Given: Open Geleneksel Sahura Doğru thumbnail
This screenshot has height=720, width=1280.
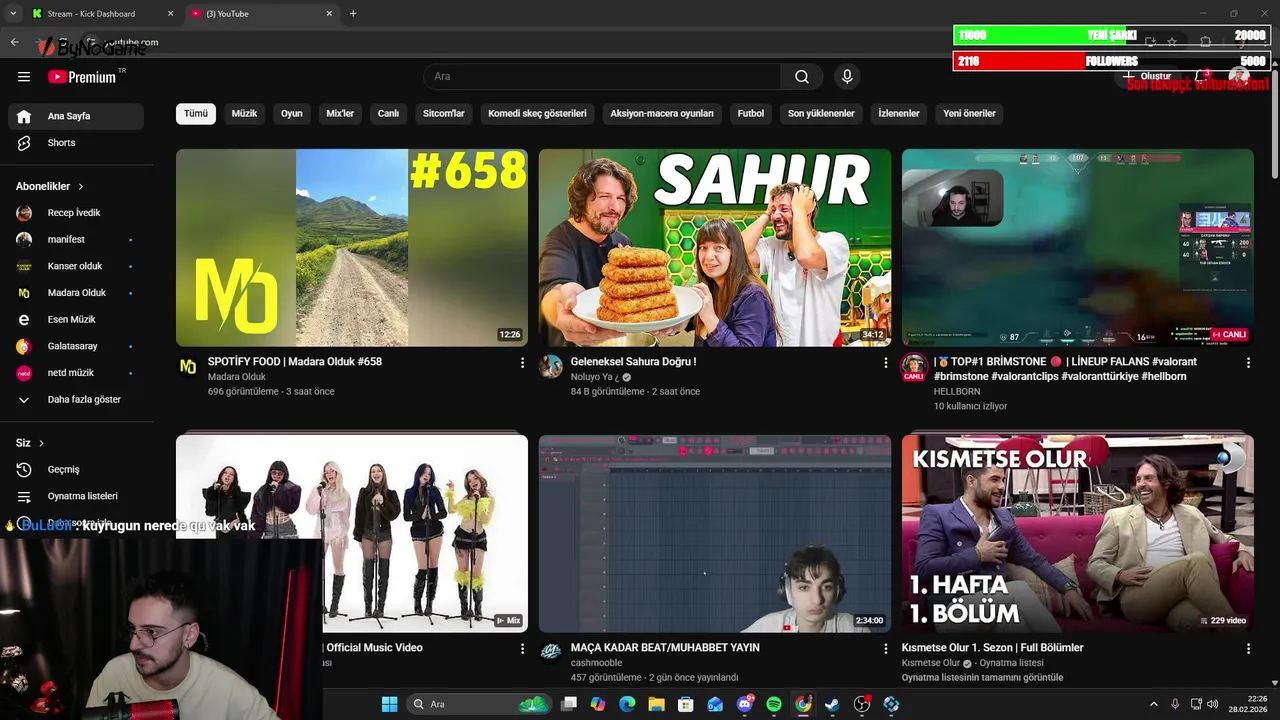Looking at the screenshot, I should pos(715,248).
